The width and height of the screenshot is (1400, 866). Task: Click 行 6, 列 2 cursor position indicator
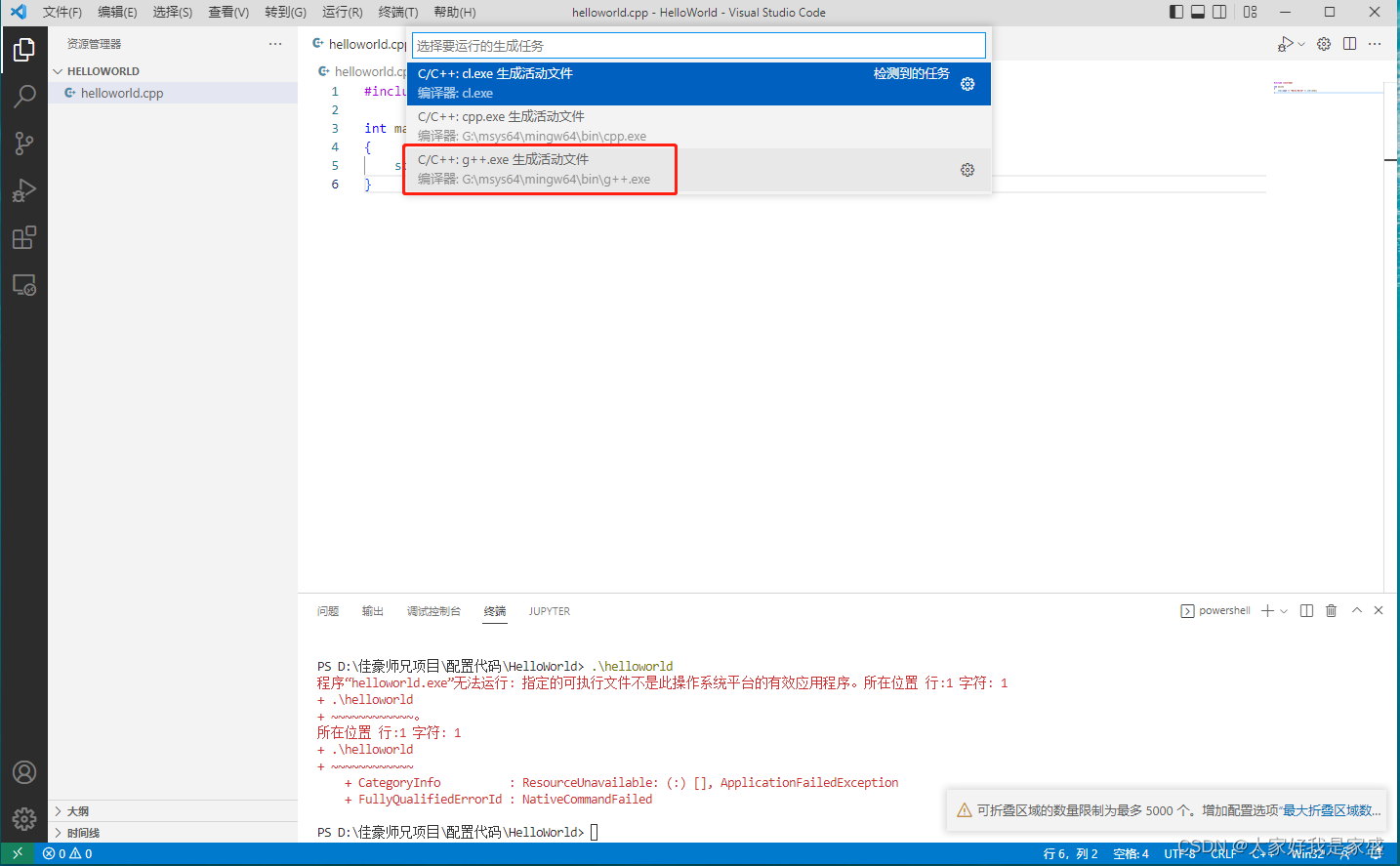click(1070, 853)
